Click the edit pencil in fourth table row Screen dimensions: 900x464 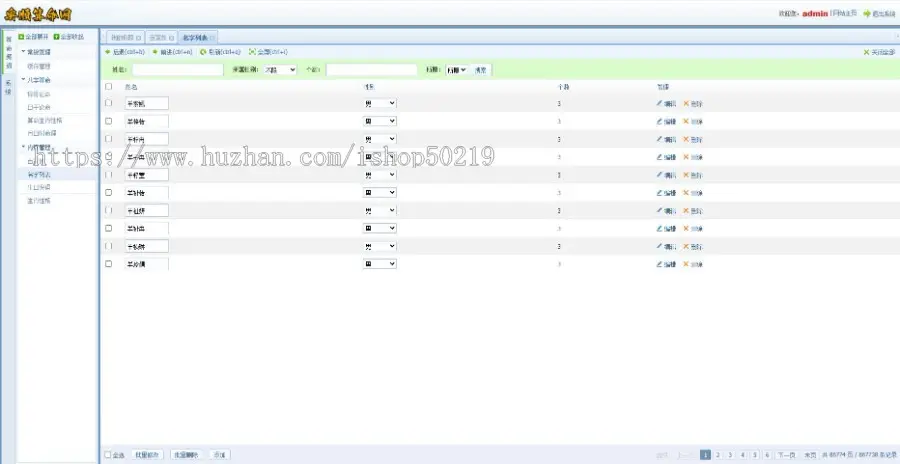pyautogui.click(x=660, y=157)
